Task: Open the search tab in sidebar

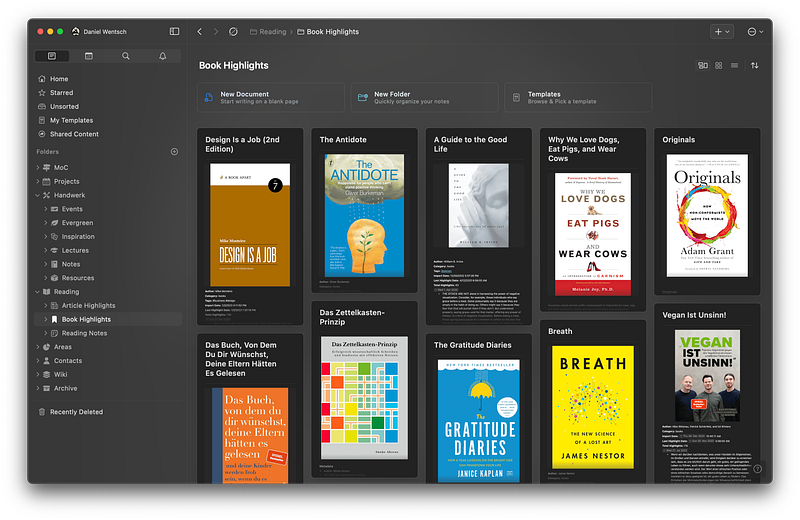Action: [x=126, y=56]
